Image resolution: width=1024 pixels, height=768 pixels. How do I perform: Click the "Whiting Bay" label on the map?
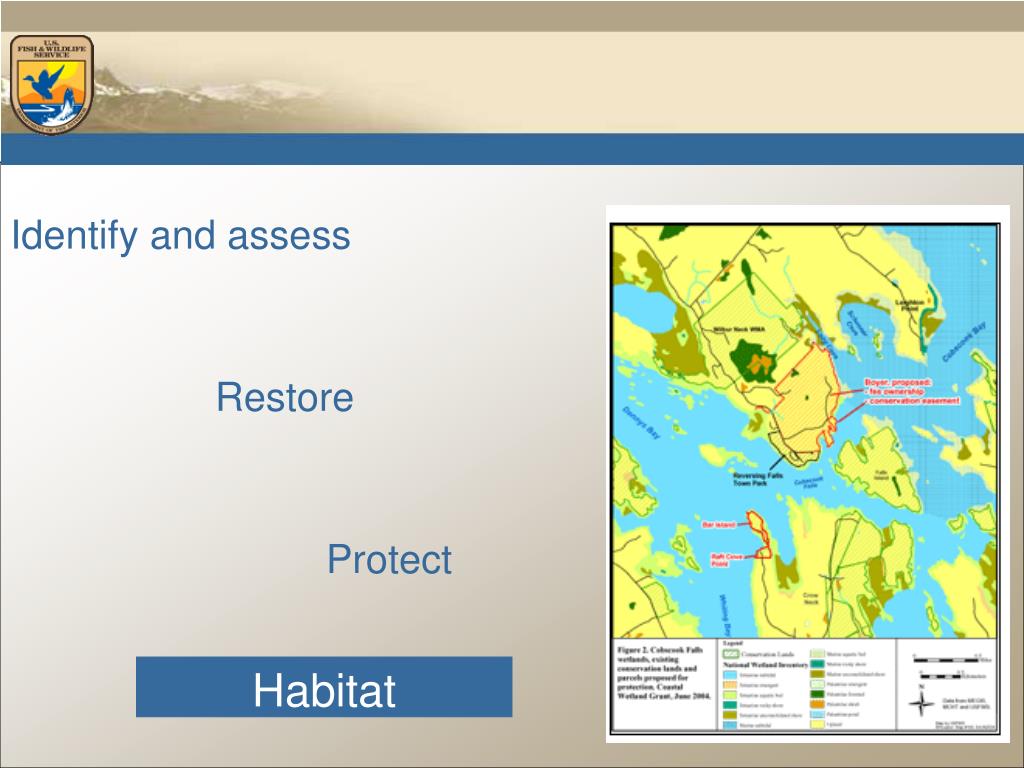coord(726,615)
